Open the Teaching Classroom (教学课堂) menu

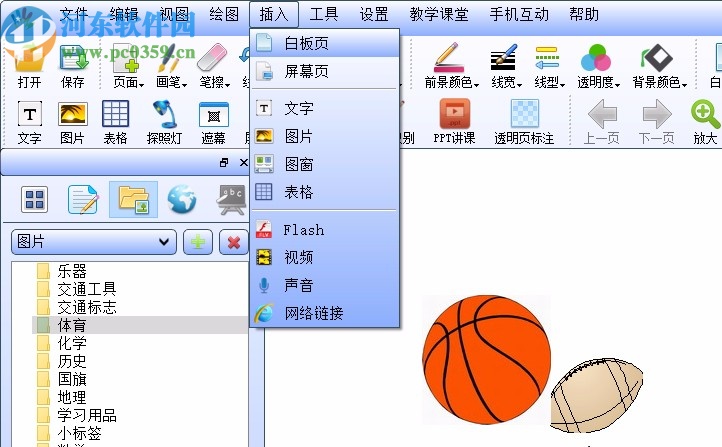tap(439, 14)
